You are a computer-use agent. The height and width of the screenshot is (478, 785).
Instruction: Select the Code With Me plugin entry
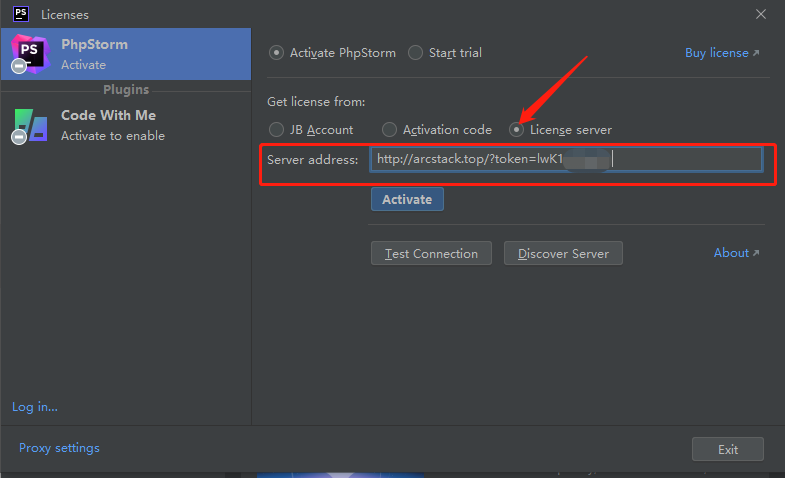tap(126, 125)
